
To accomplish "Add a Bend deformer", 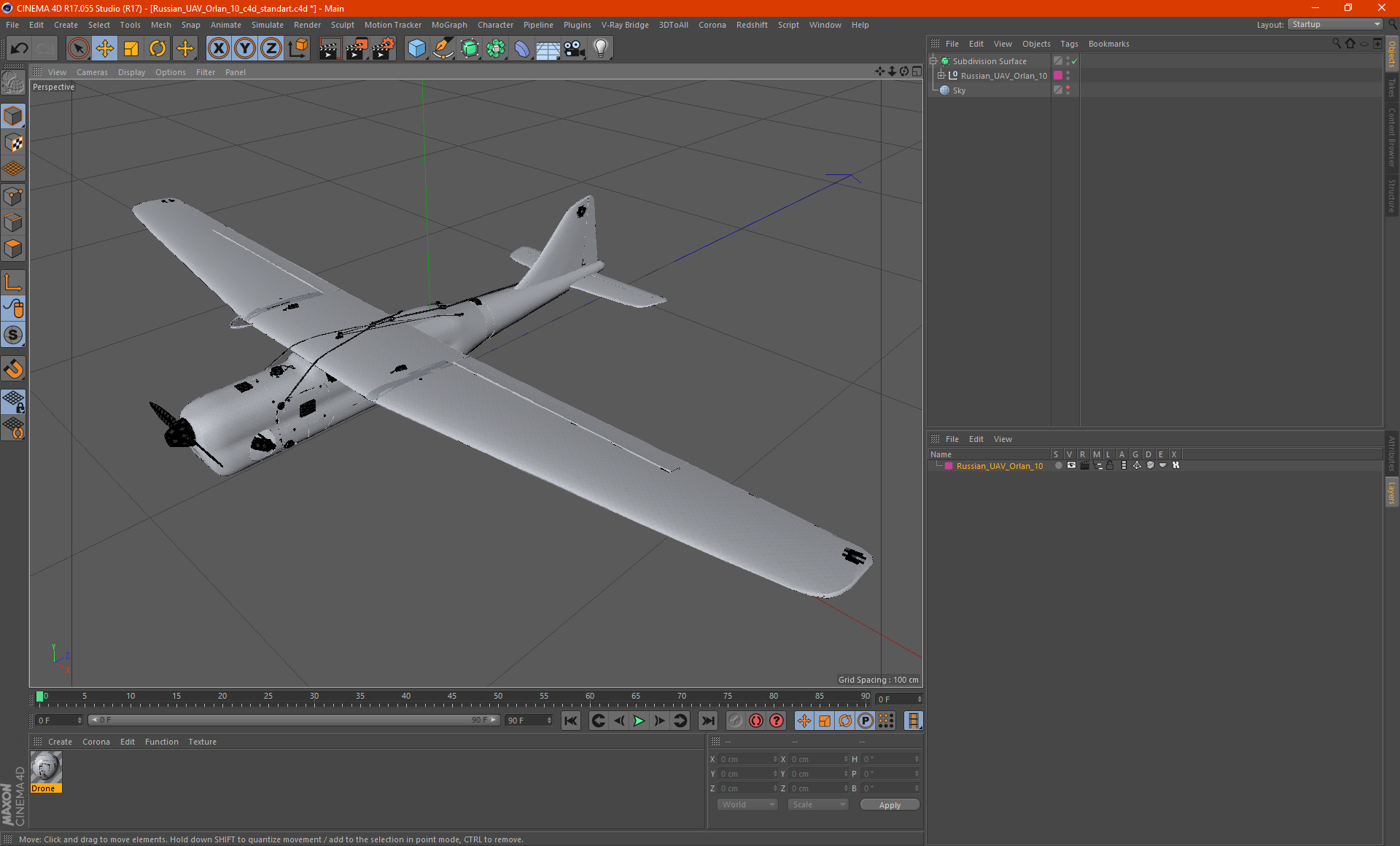I will (522, 48).
